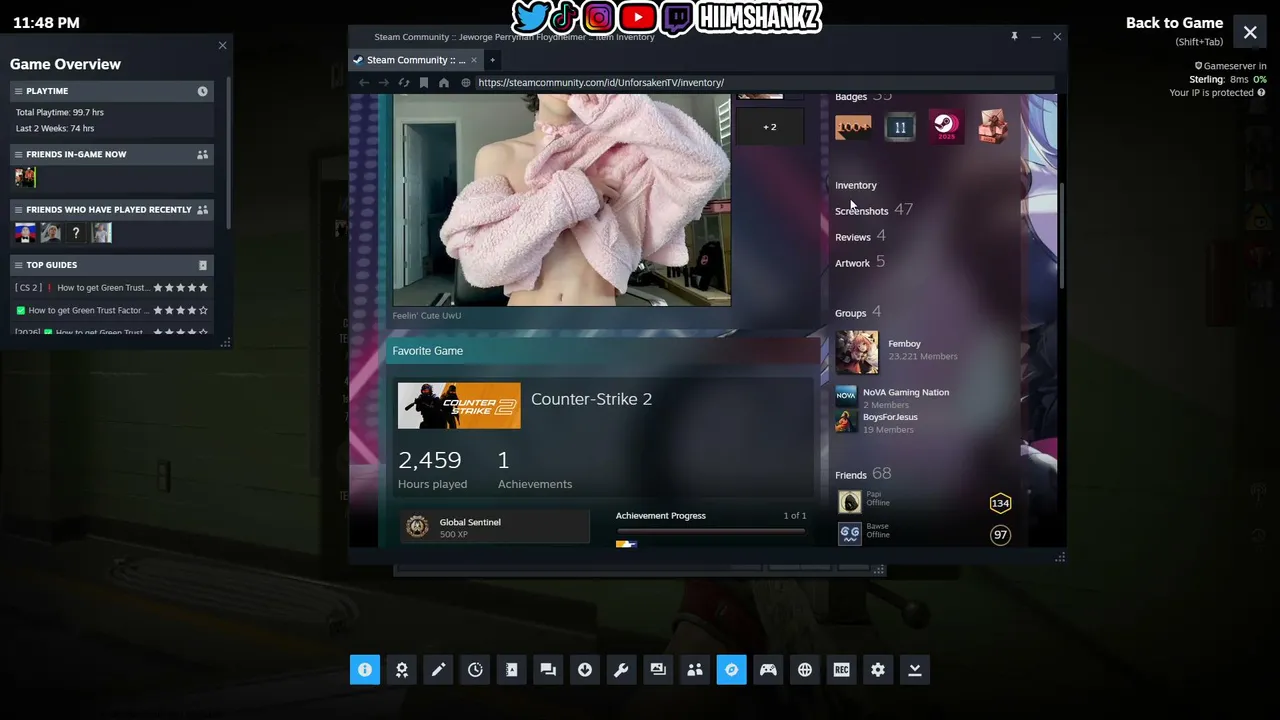Open the Achievements ribbon icon in overlay toolbar
Screen dimensions: 1280x720
tap(402, 670)
